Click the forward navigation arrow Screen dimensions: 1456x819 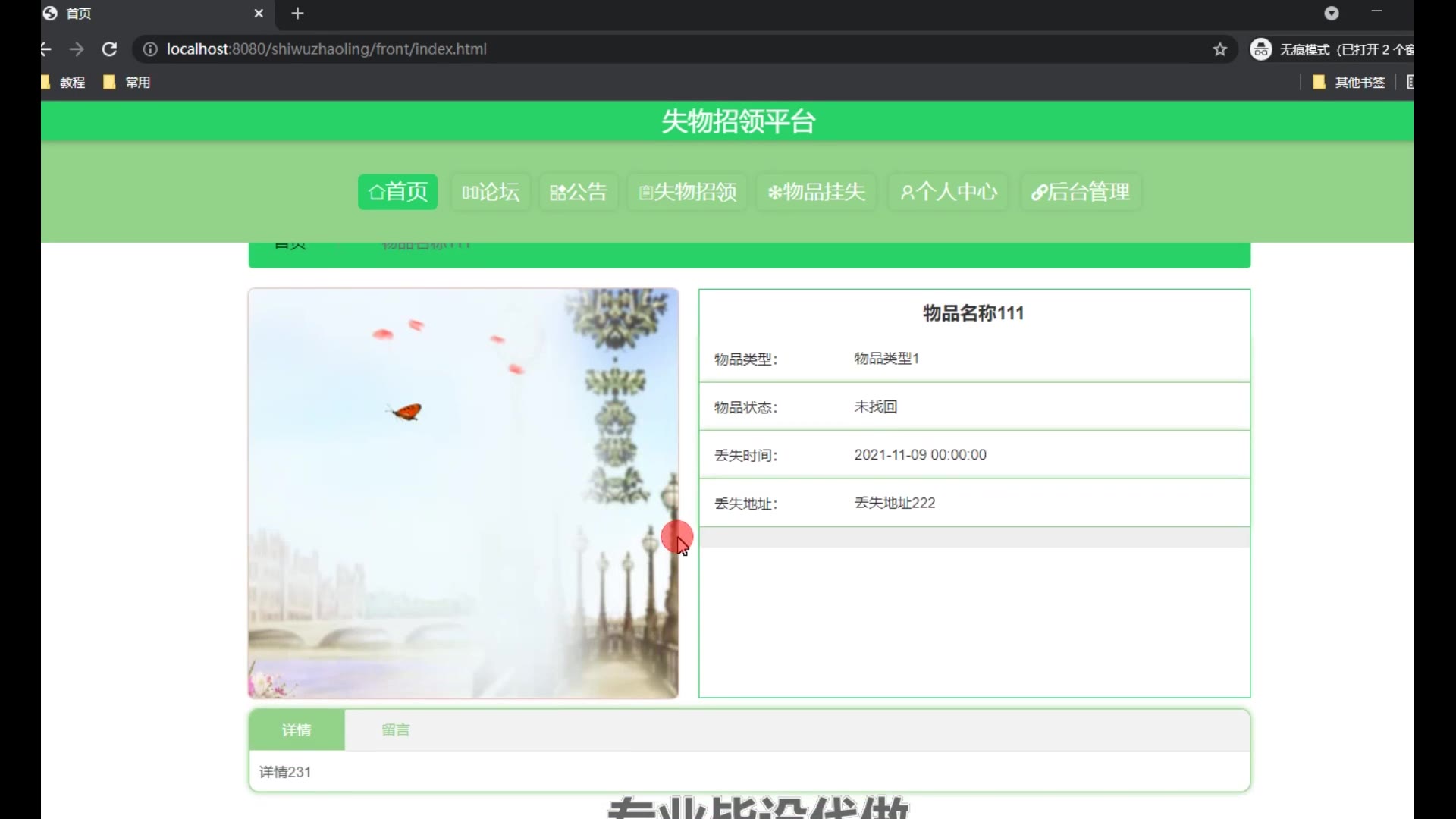tap(77, 49)
